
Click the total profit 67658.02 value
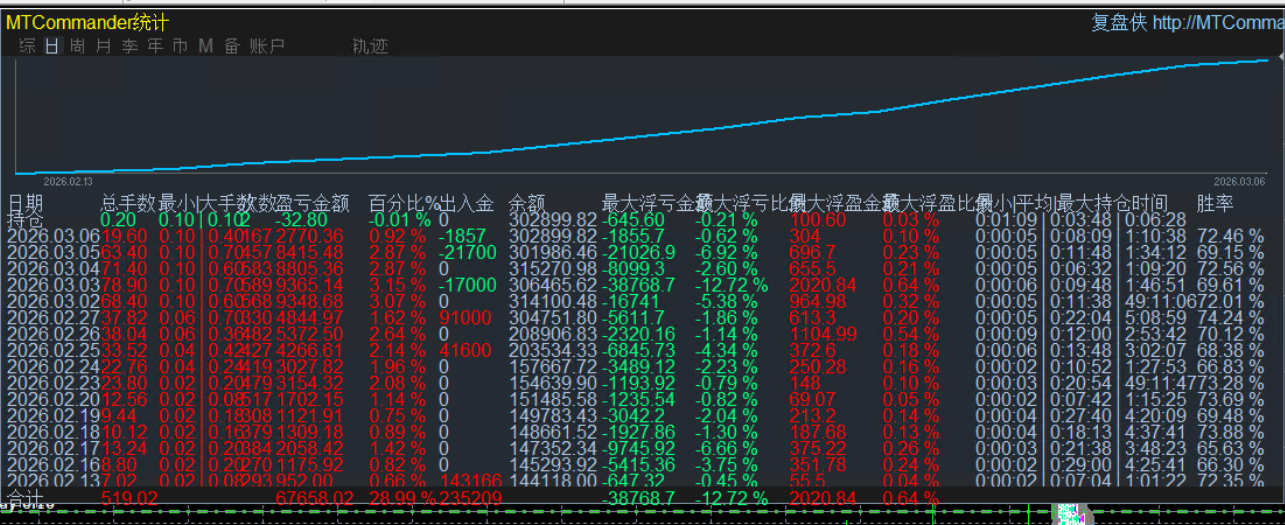click(x=314, y=497)
